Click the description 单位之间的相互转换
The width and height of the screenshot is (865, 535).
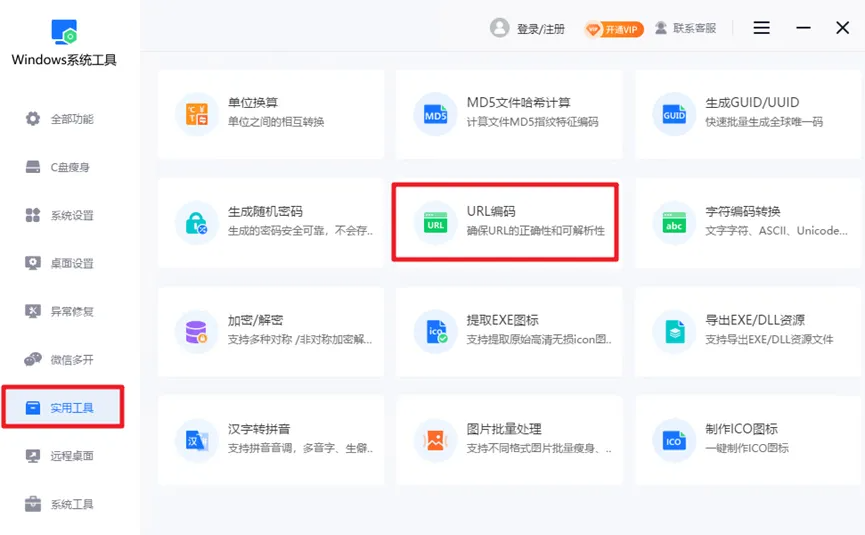(x=276, y=122)
